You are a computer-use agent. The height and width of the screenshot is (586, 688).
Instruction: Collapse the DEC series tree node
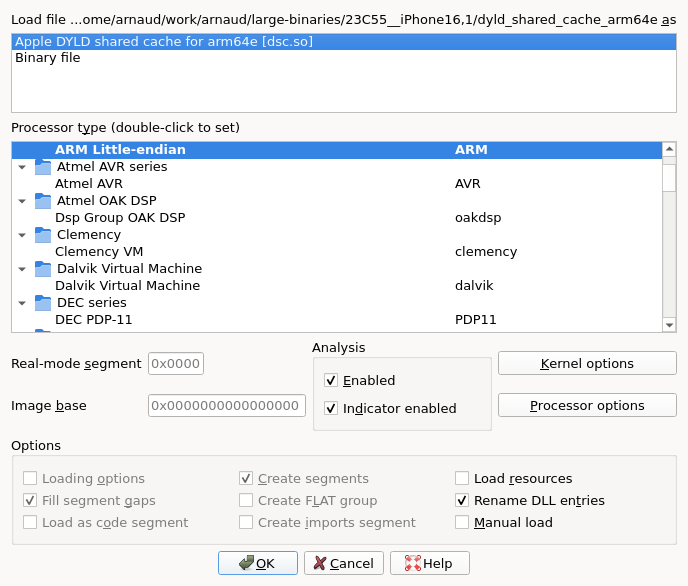(22, 303)
